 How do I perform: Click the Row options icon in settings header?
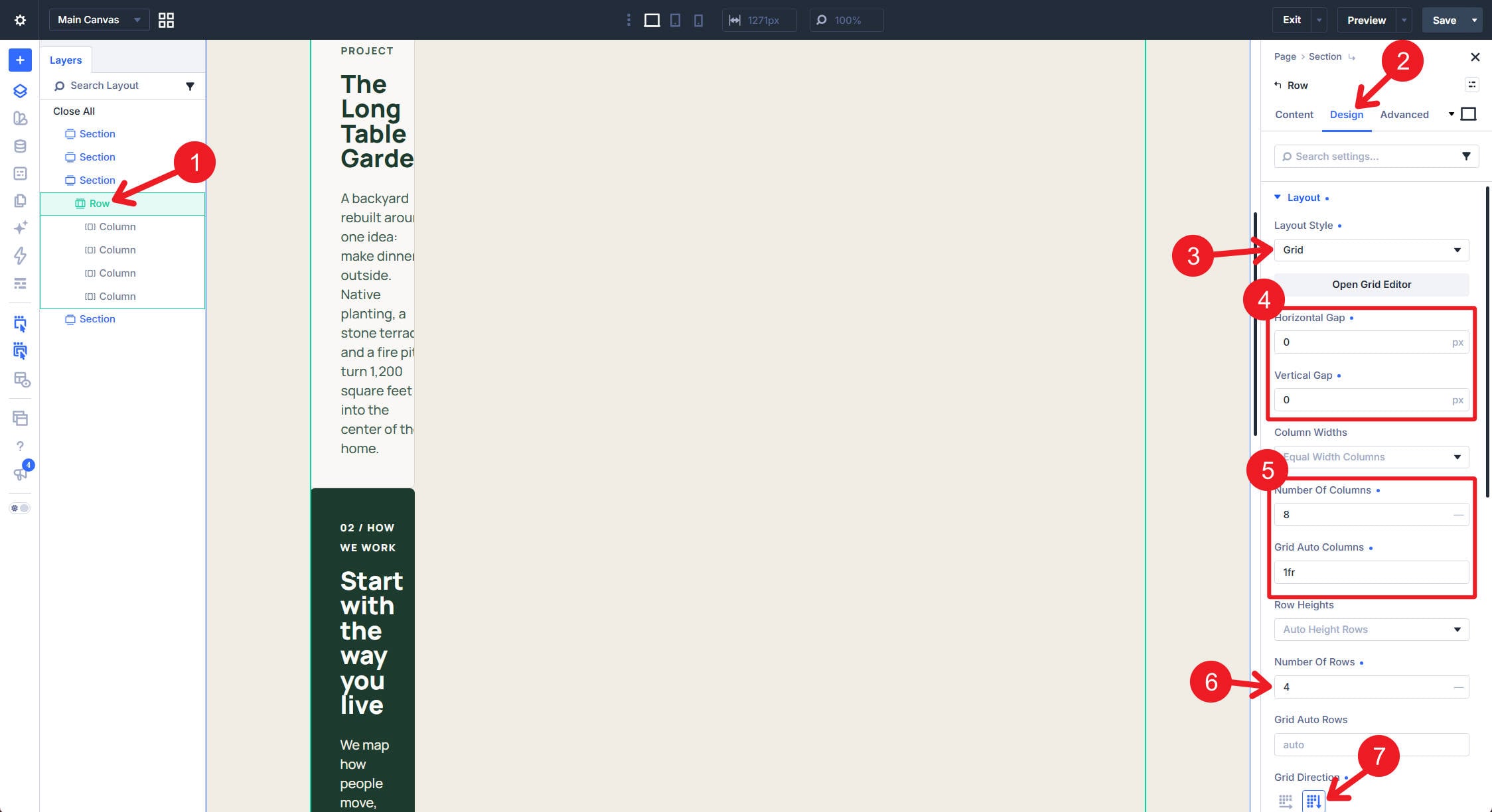(x=1471, y=84)
